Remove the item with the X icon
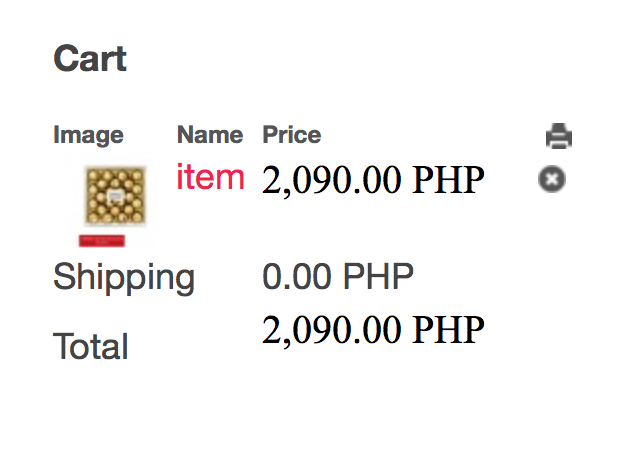Image resolution: width=638 pixels, height=460 pixels. (552, 179)
